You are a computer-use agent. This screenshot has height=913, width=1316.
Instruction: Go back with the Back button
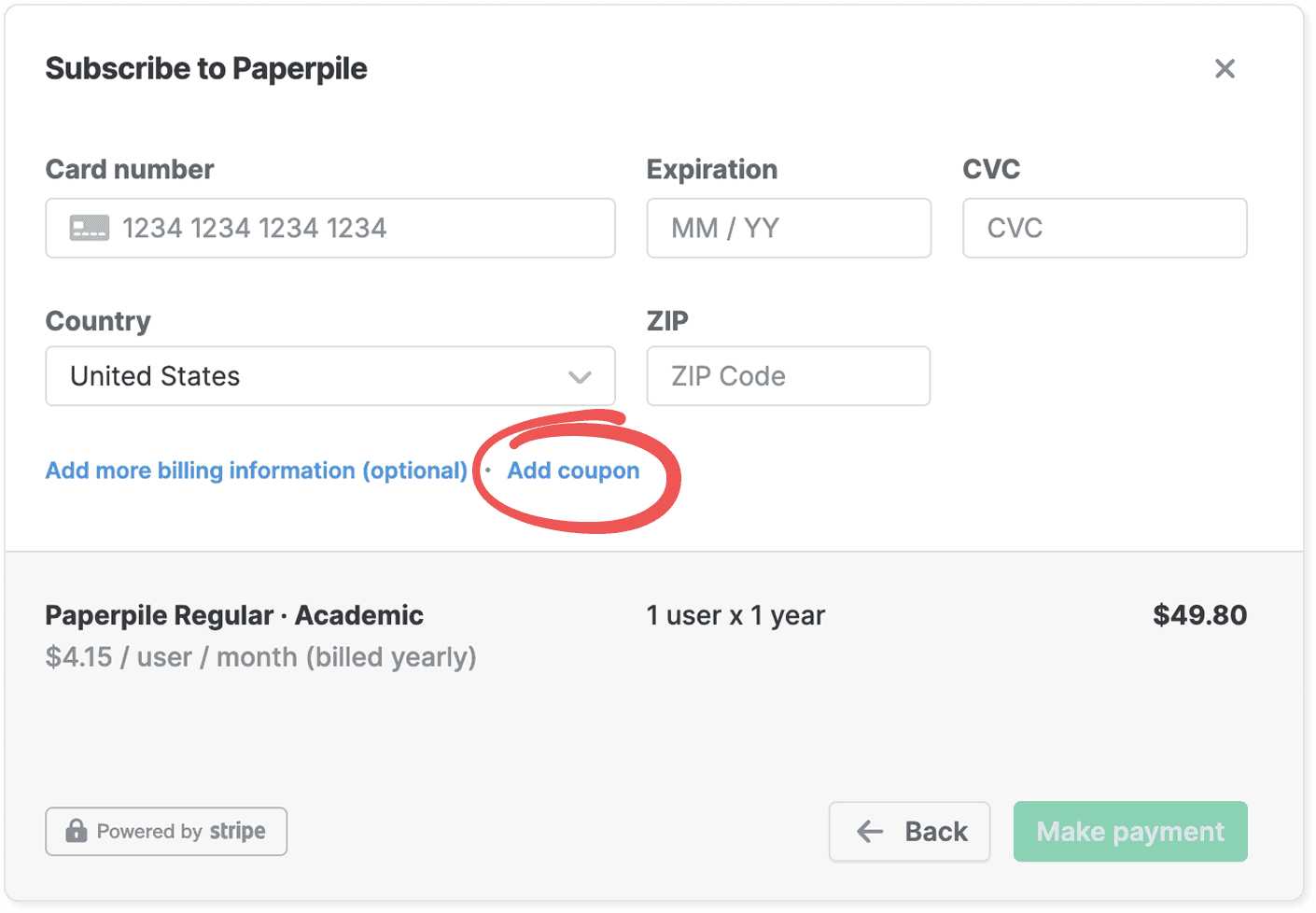pos(909,832)
